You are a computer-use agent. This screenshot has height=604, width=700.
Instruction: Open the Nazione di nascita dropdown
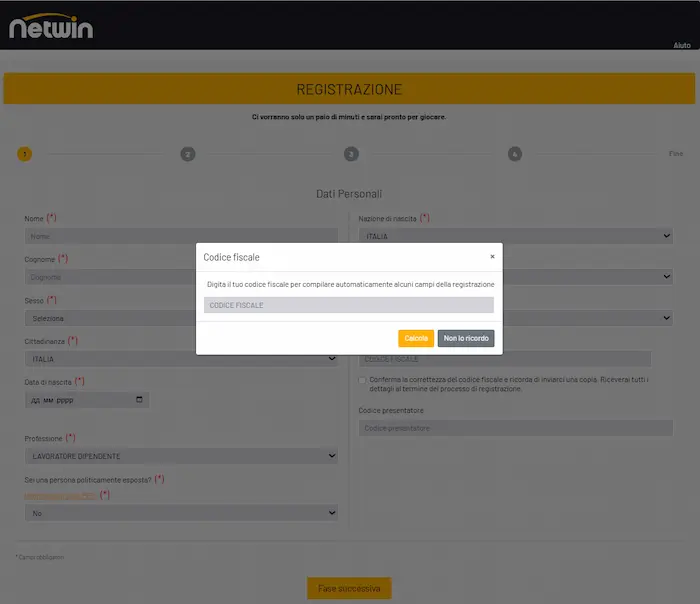(x=516, y=236)
